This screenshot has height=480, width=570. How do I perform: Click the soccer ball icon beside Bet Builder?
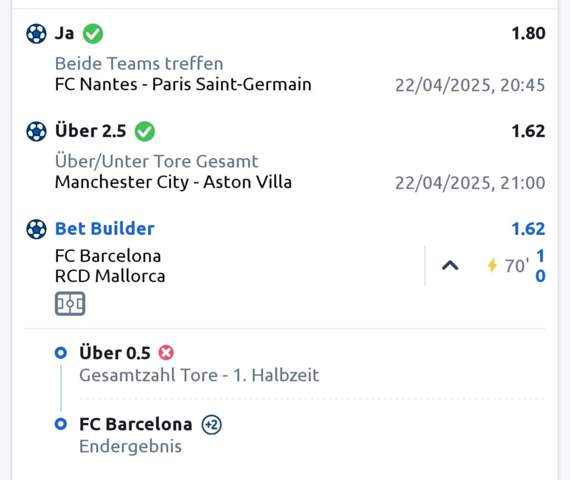coord(36,229)
